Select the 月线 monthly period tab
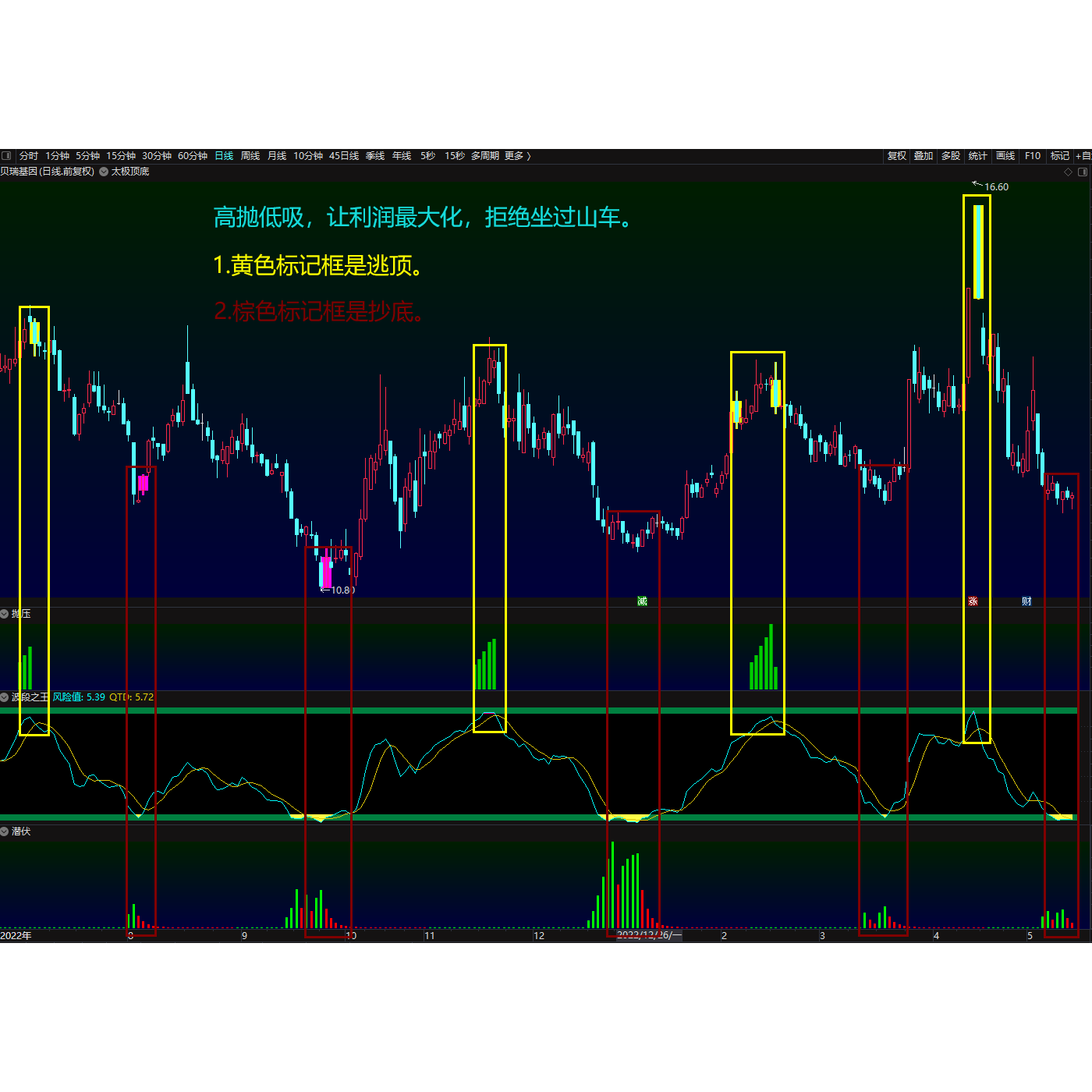Viewport: 1092px width, 1092px height. [277, 156]
